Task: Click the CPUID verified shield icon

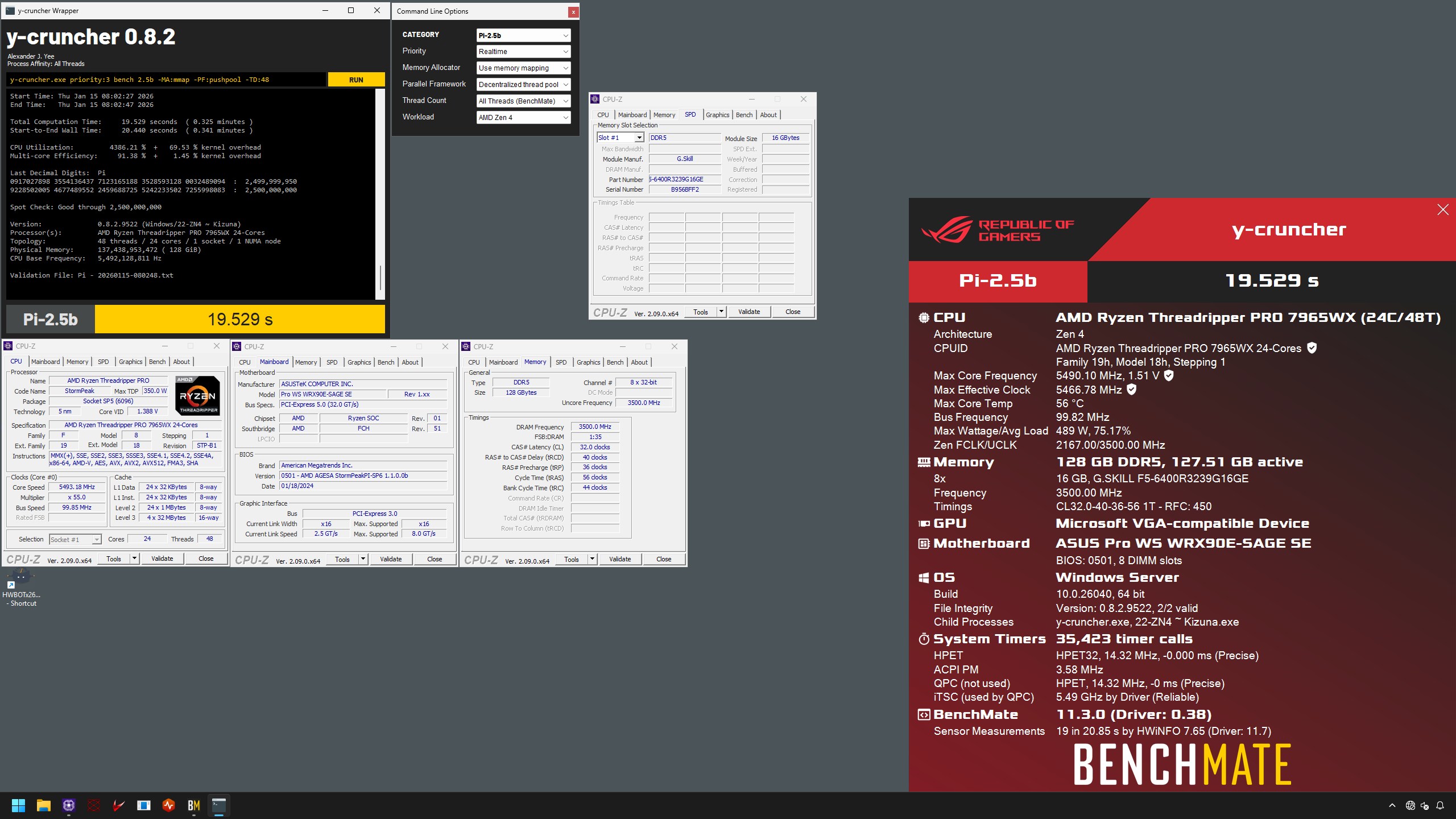Action: click(1312, 348)
